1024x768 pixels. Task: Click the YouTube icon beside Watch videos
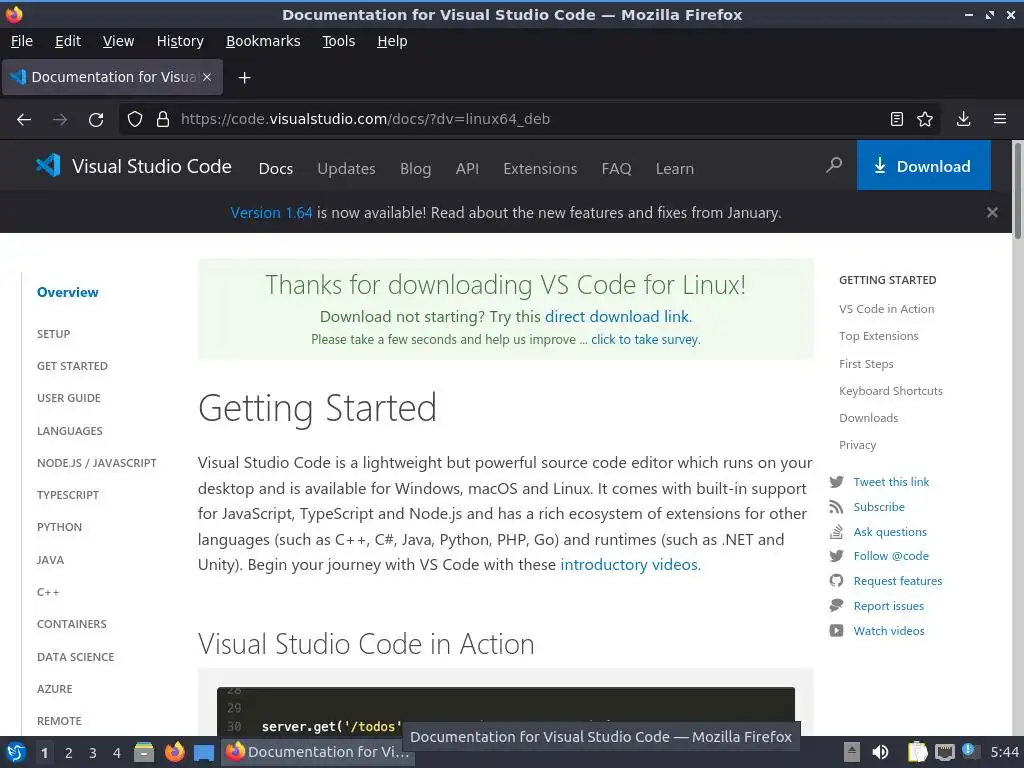837,631
